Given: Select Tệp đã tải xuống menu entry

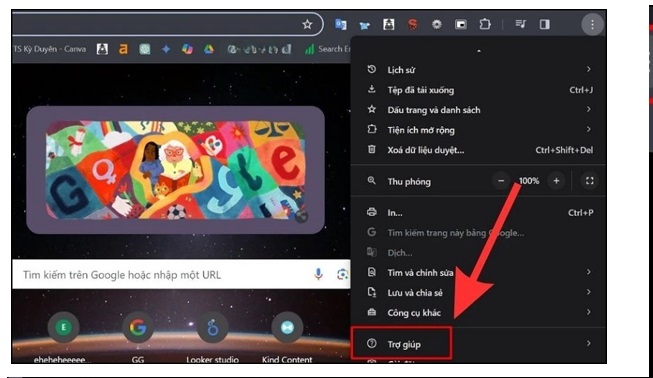Looking at the screenshot, I should [x=479, y=90].
